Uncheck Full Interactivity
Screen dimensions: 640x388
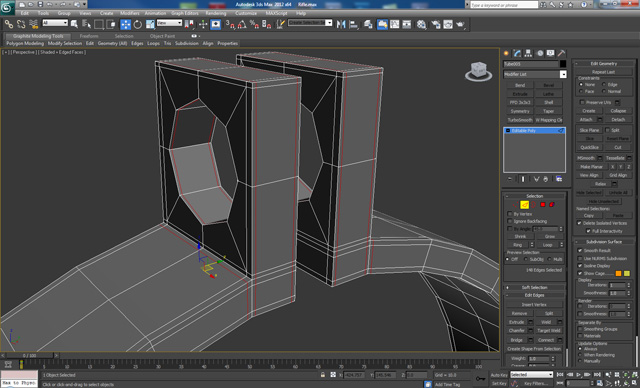[588, 231]
